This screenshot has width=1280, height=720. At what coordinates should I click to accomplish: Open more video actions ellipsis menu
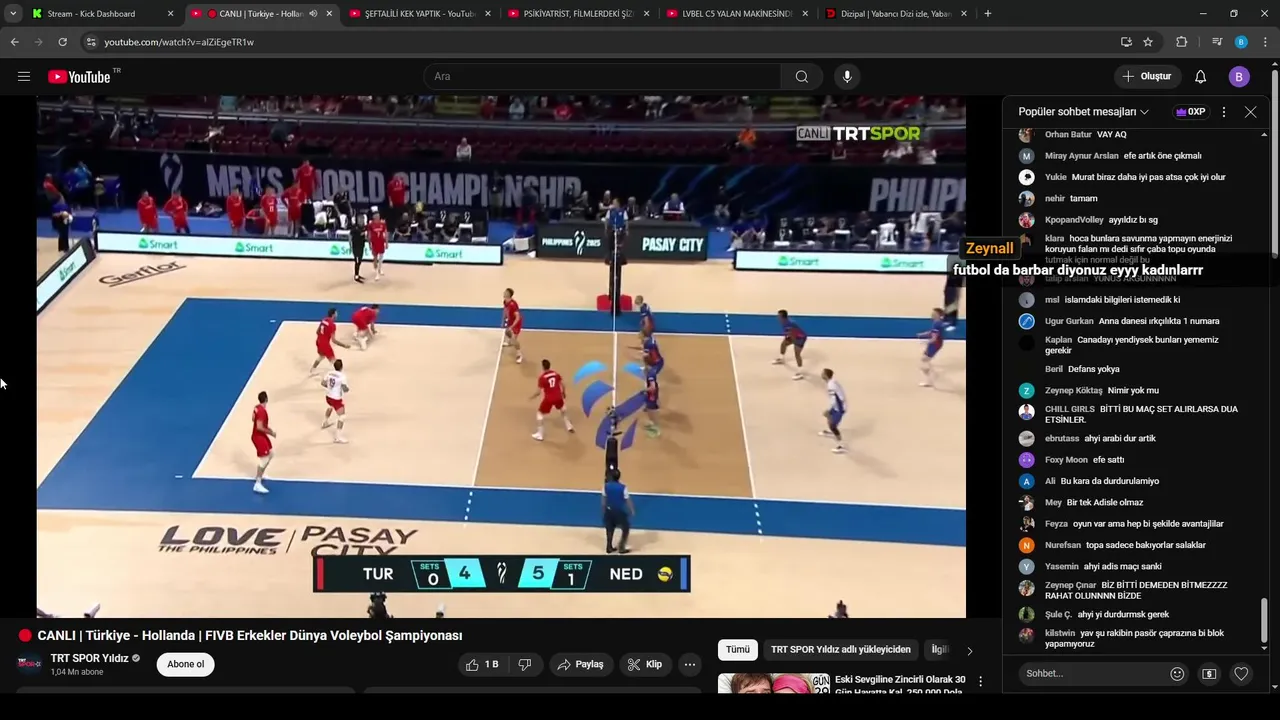click(x=689, y=664)
